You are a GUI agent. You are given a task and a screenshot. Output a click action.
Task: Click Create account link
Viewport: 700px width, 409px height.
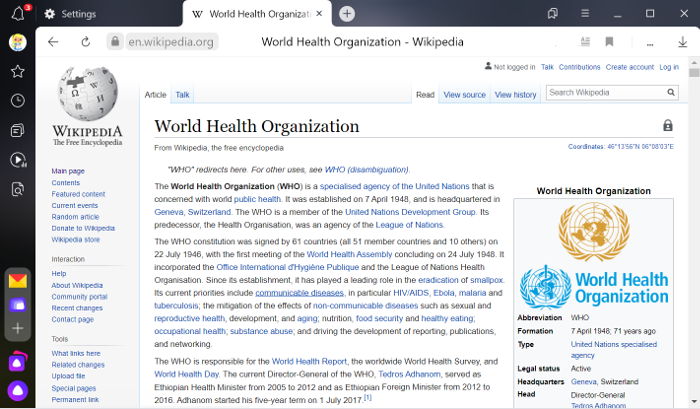(629, 67)
